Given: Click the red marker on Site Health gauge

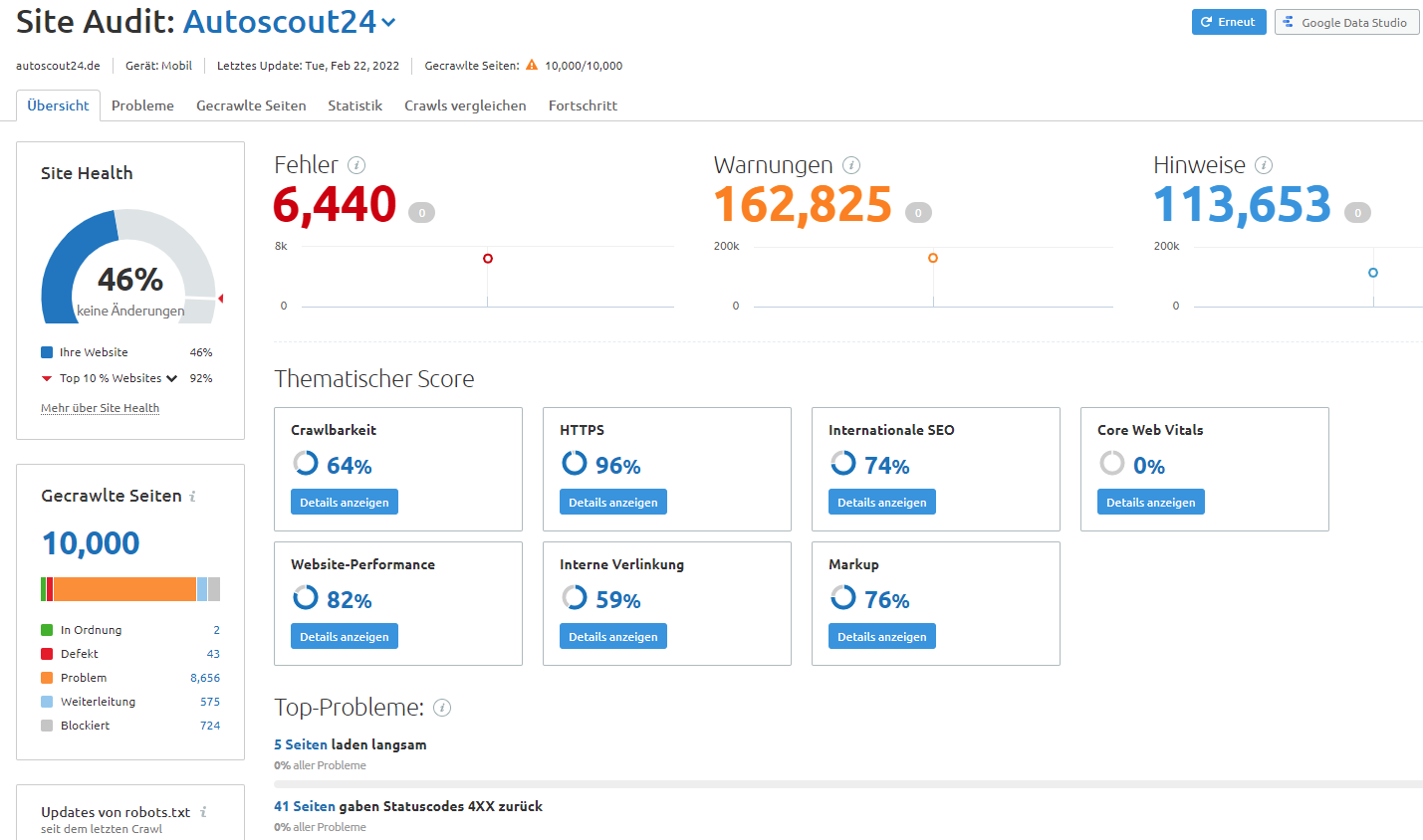Looking at the screenshot, I should click(x=220, y=299).
